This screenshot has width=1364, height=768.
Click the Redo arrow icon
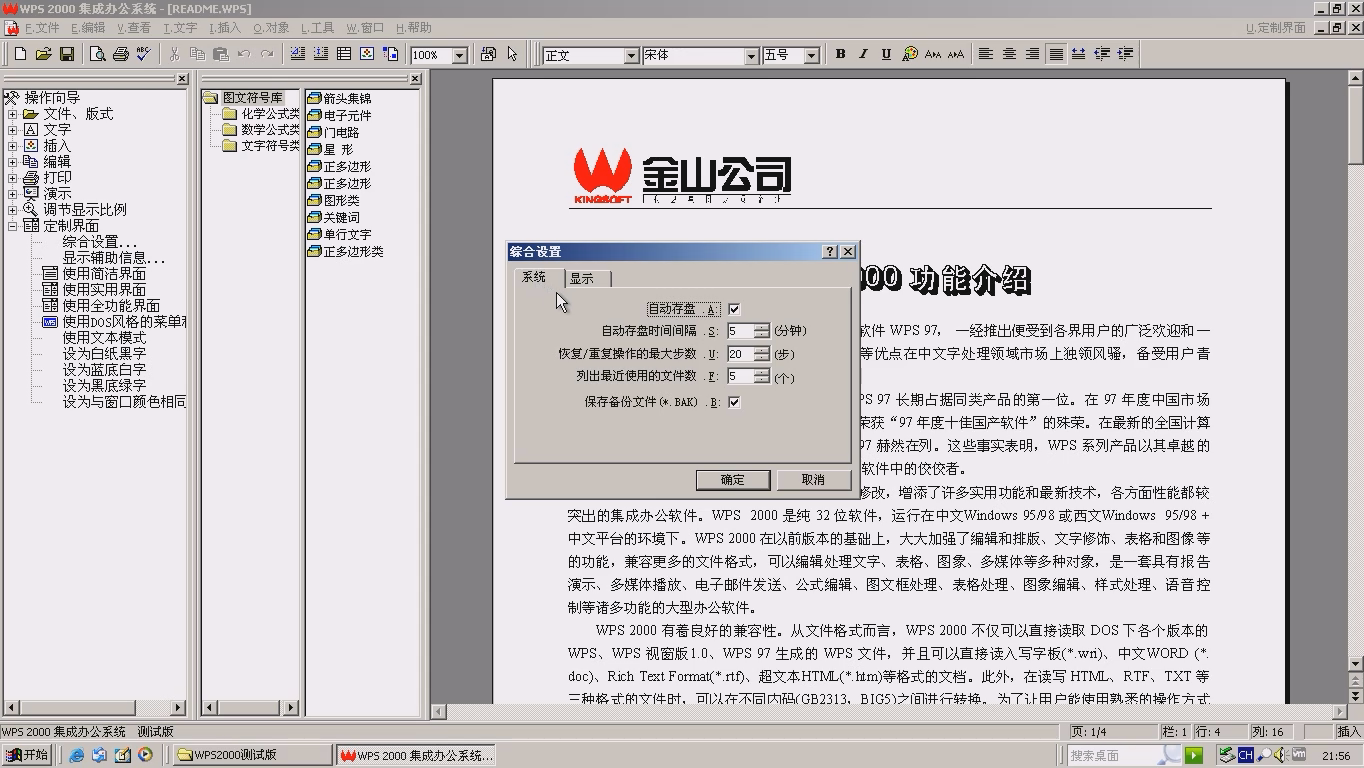pos(267,54)
